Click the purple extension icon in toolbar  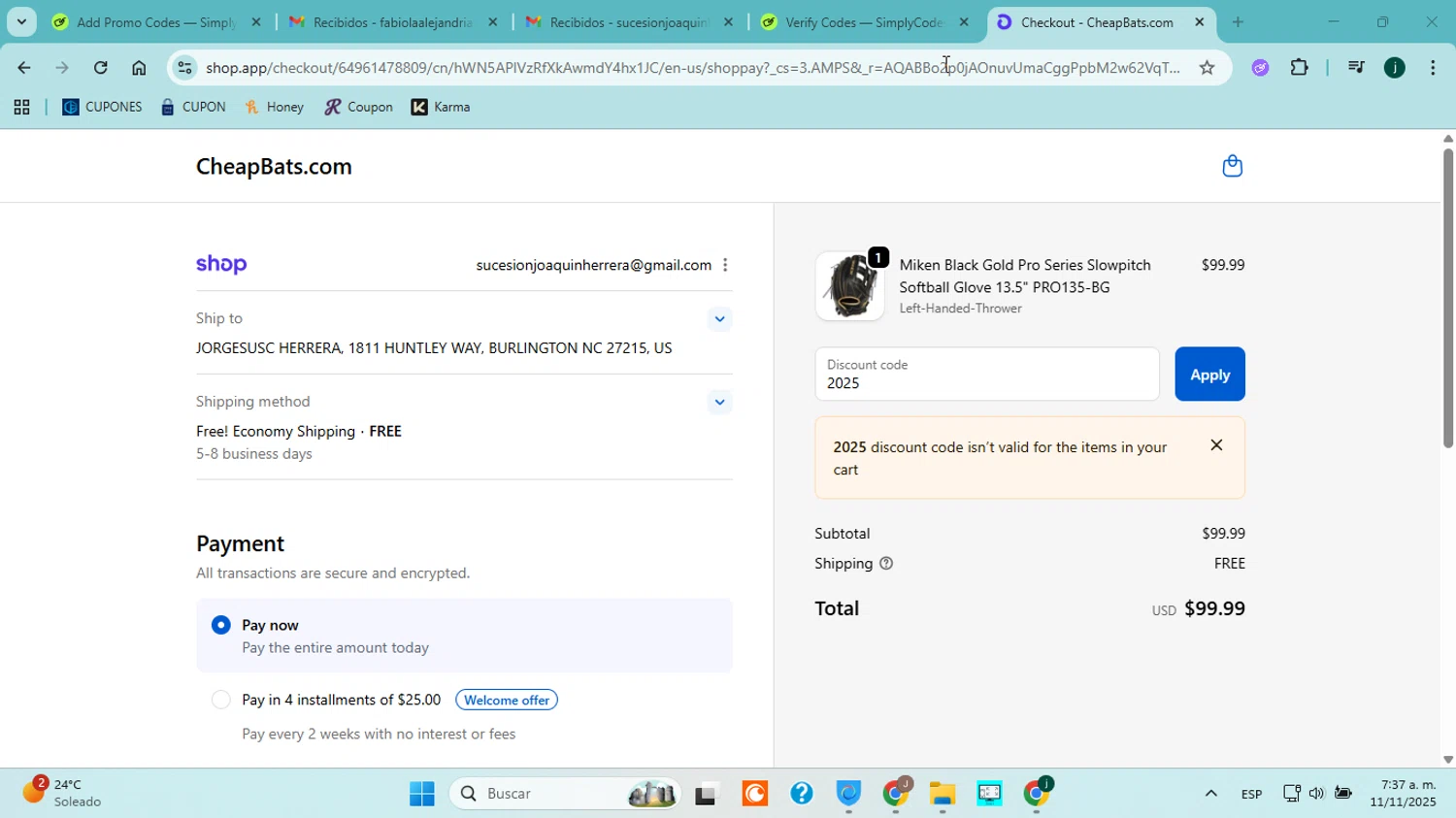pos(1260,68)
